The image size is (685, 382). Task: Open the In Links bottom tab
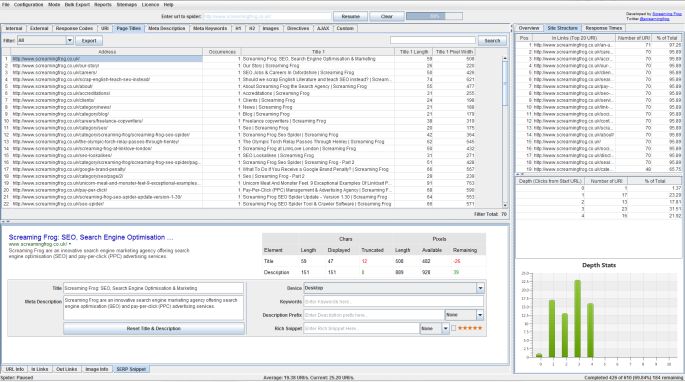pos(40,369)
